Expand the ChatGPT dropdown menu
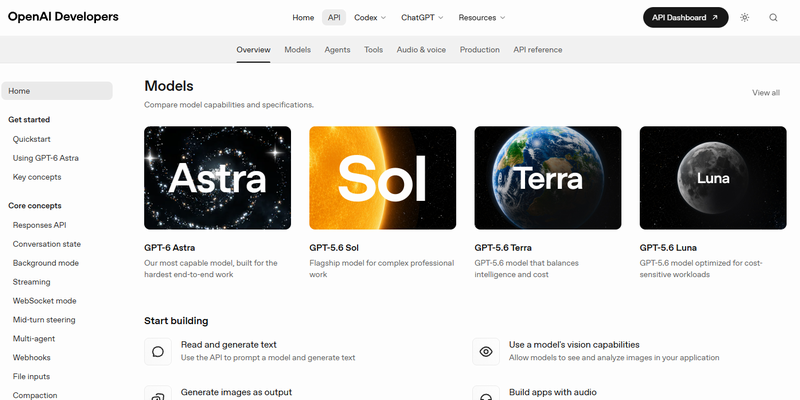This screenshot has height=400, width=800. pos(422,17)
